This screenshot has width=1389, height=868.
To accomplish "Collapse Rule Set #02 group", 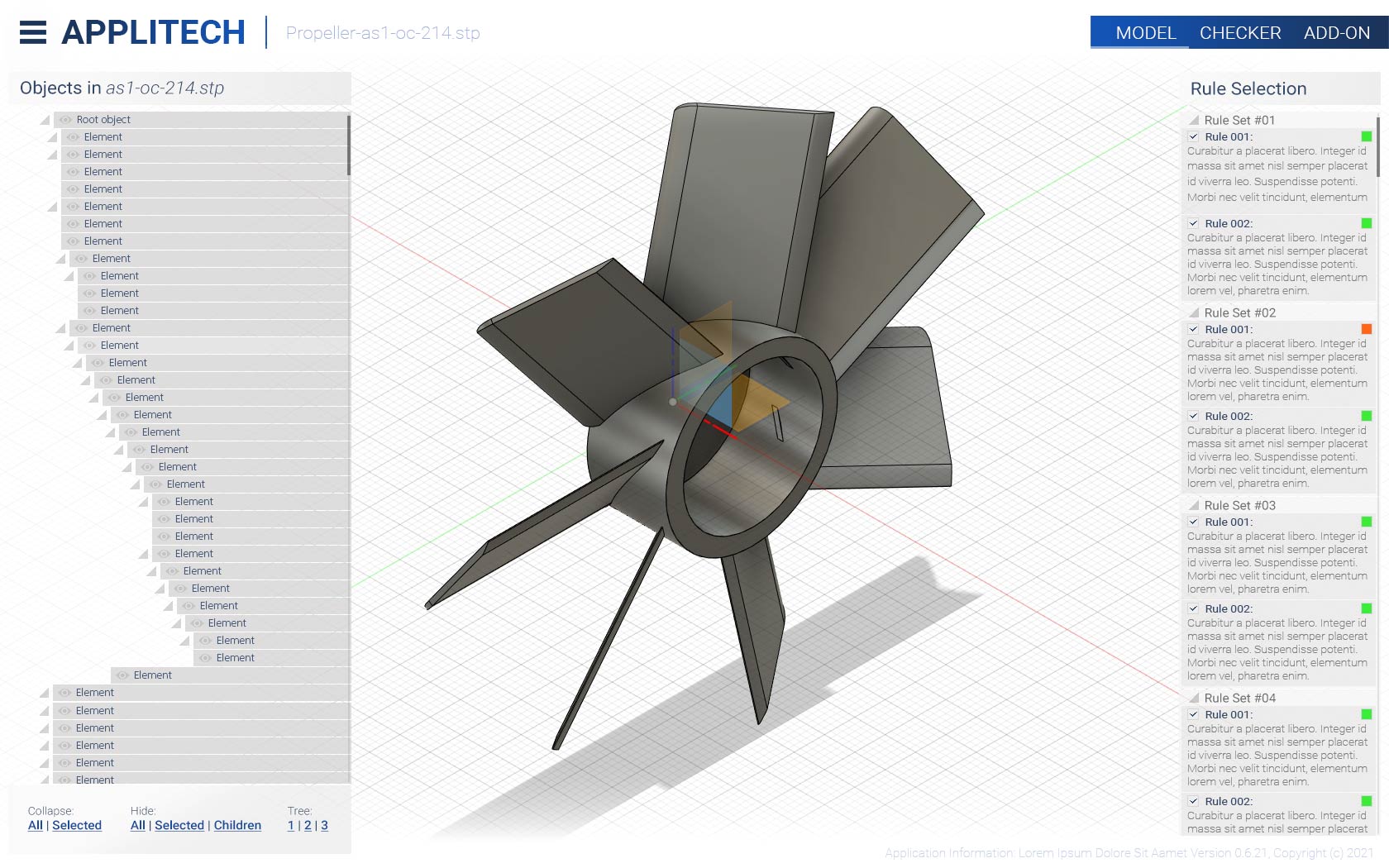I will pyautogui.click(x=1194, y=312).
